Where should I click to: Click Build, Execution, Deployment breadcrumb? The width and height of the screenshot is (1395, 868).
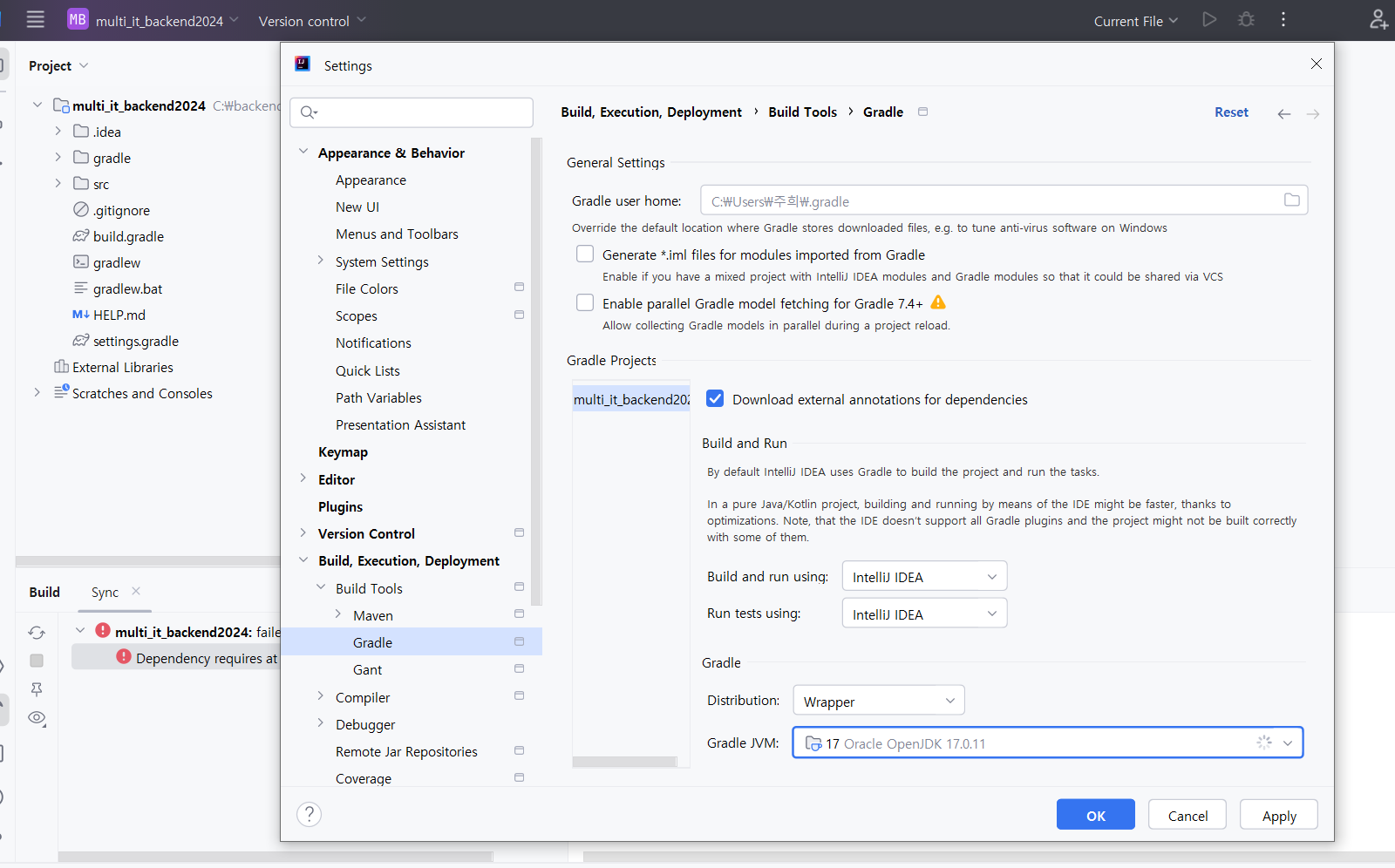click(651, 112)
